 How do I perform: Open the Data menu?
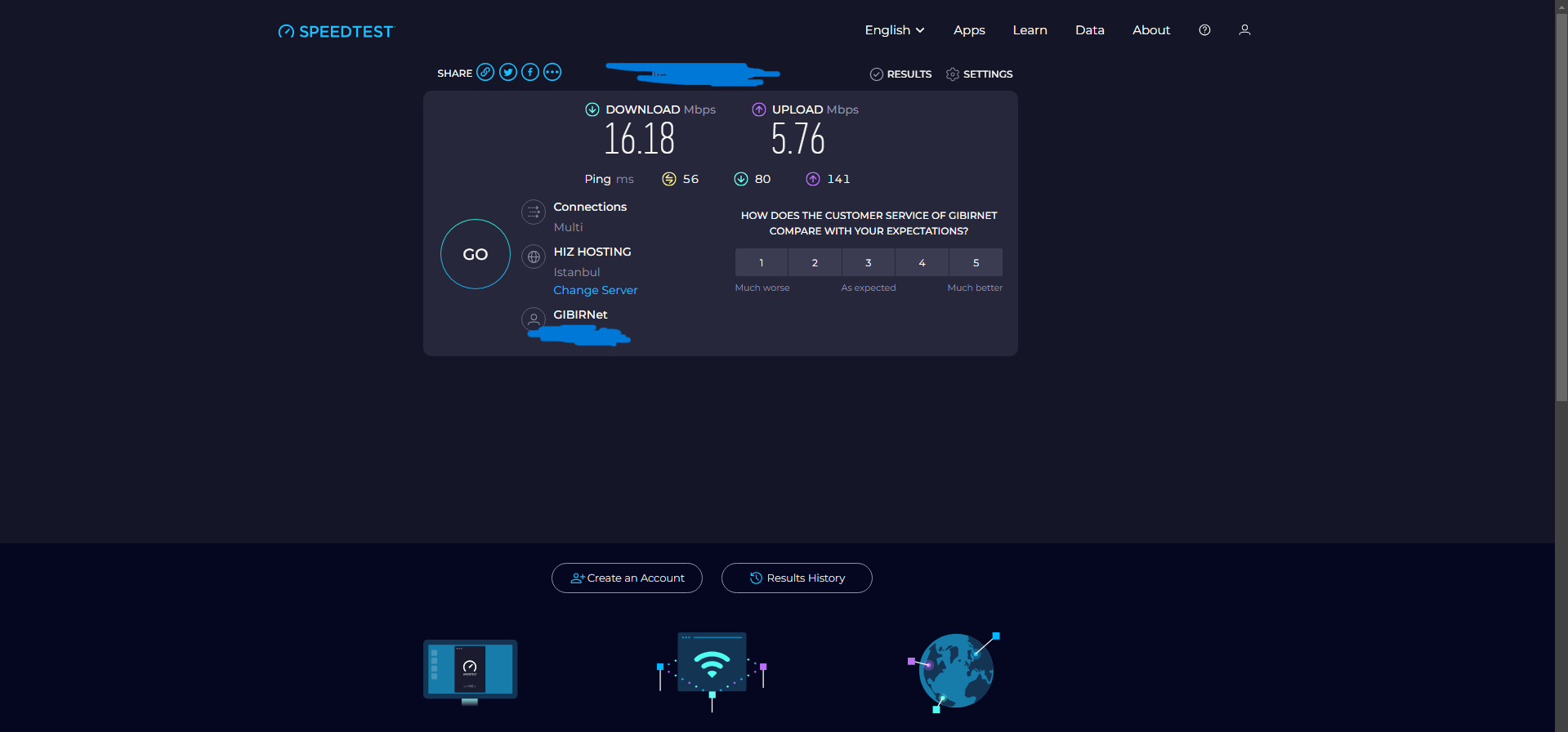pyautogui.click(x=1090, y=29)
